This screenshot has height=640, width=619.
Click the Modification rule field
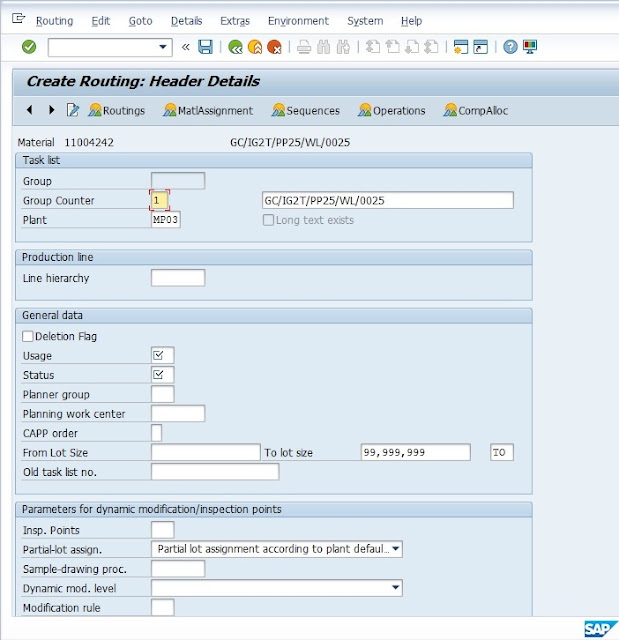(x=162, y=607)
